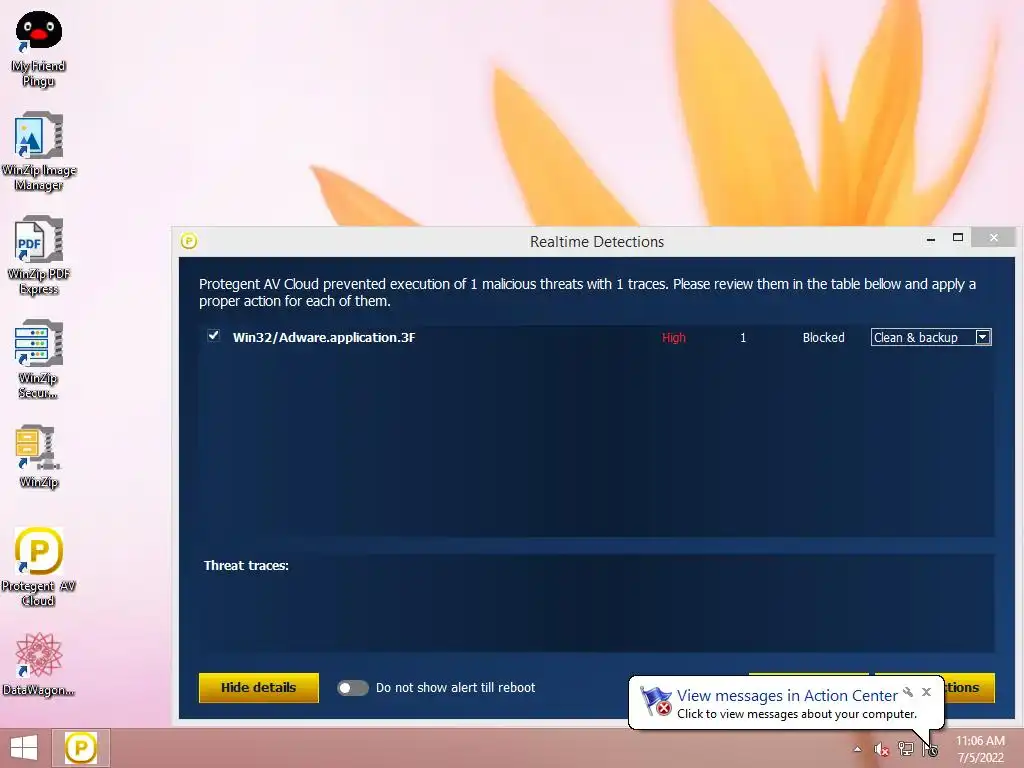The image size is (1024, 768).
Task: Open the Action Center flag tray icon
Action: [931, 749]
